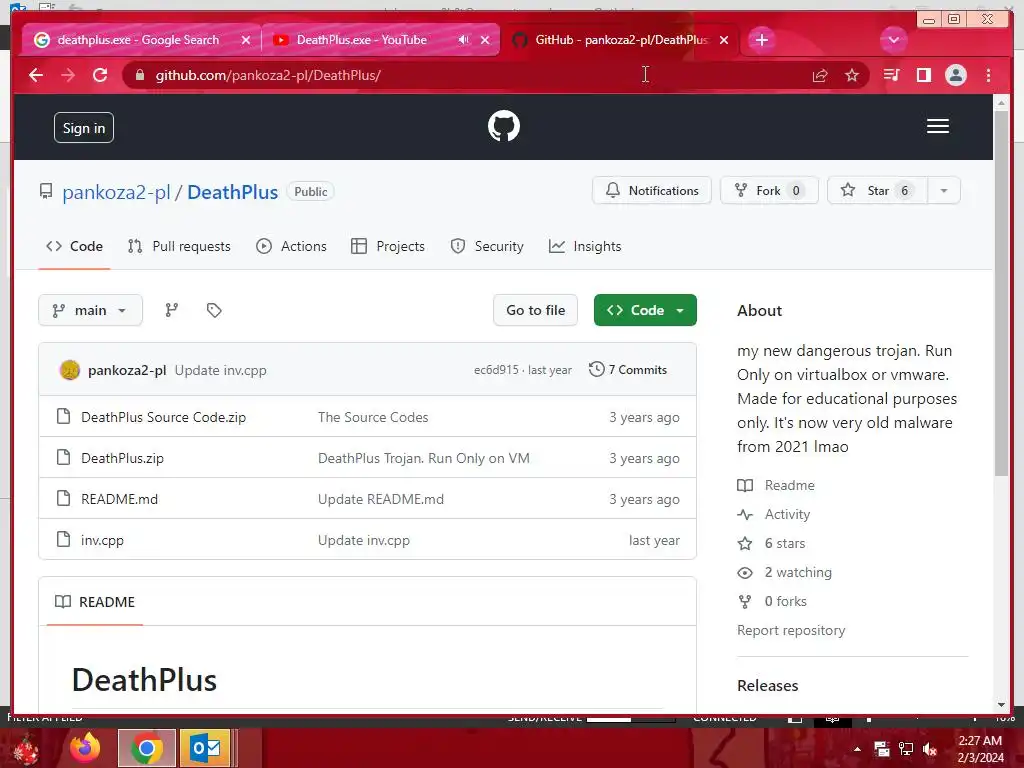Viewport: 1024px width, 768px height.
Task: Click Go to file button
Action: click(536, 310)
